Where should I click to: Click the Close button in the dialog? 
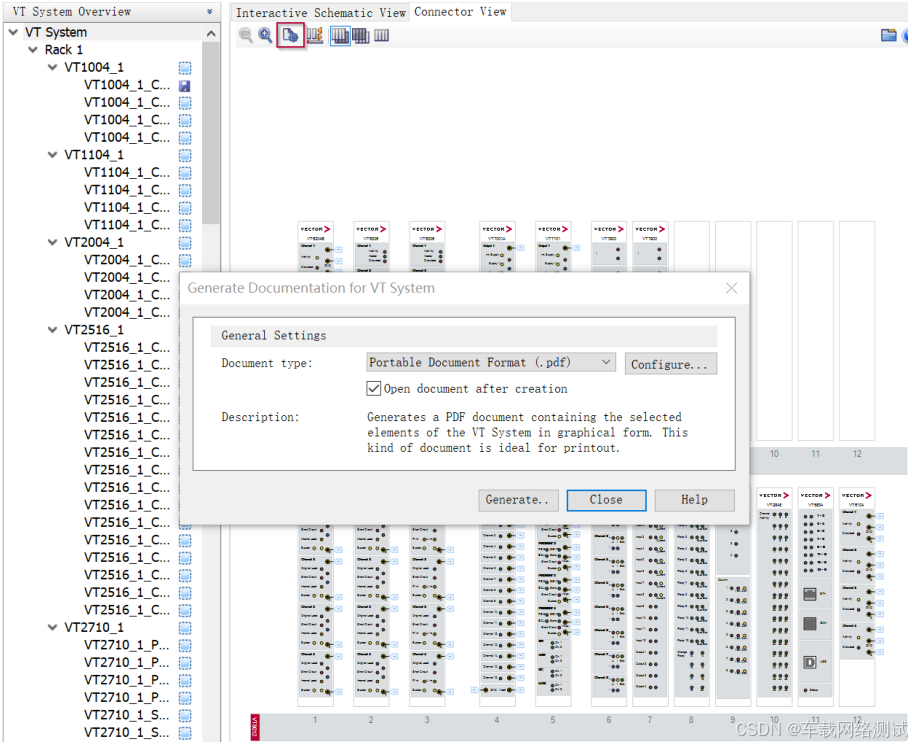[x=606, y=500]
